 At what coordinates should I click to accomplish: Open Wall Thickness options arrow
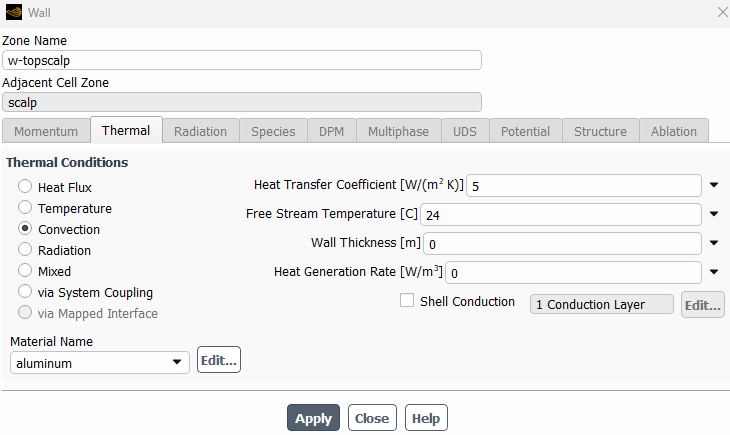coord(714,243)
